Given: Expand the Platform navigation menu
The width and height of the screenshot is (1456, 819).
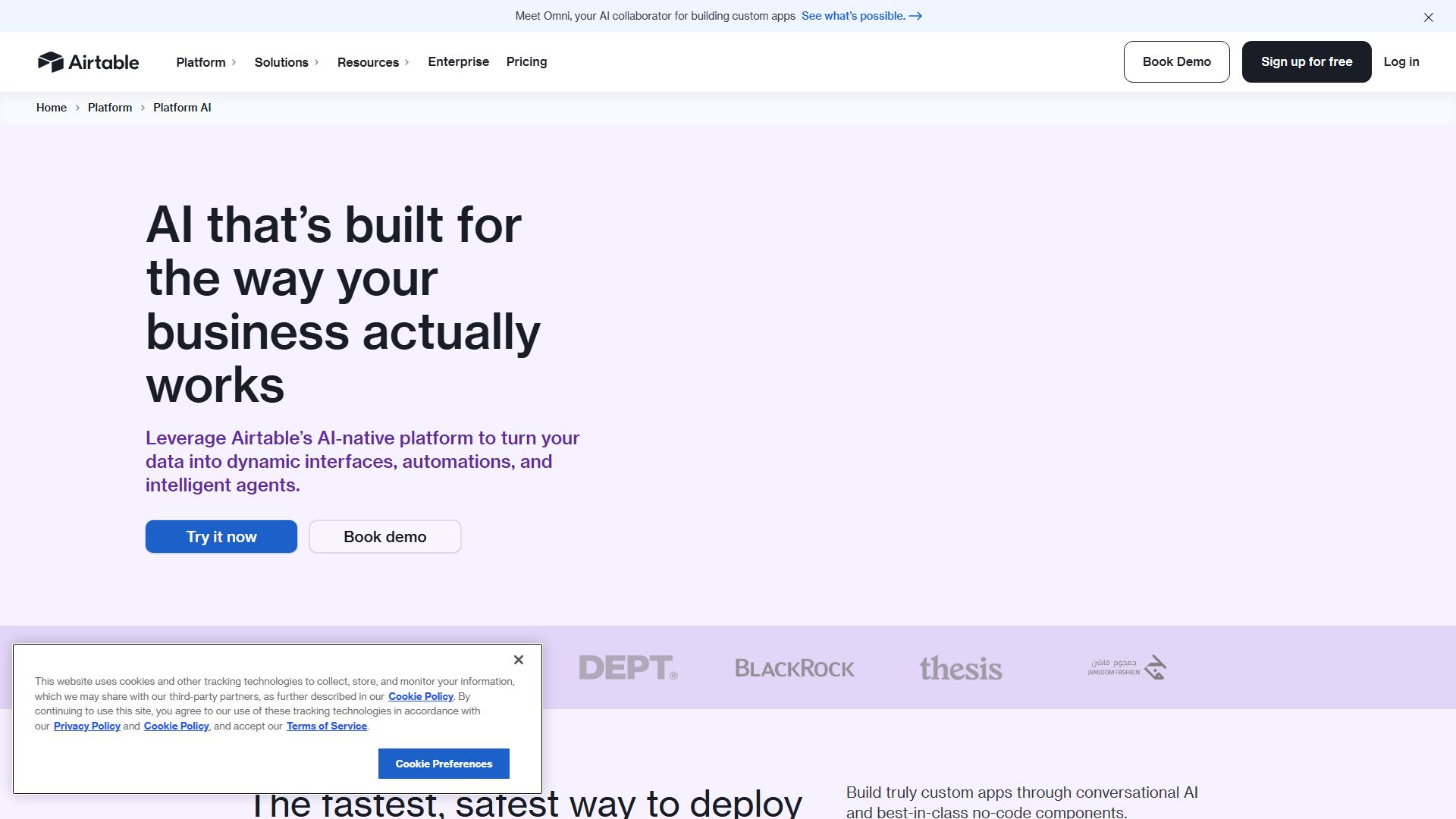Looking at the screenshot, I should tap(206, 62).
